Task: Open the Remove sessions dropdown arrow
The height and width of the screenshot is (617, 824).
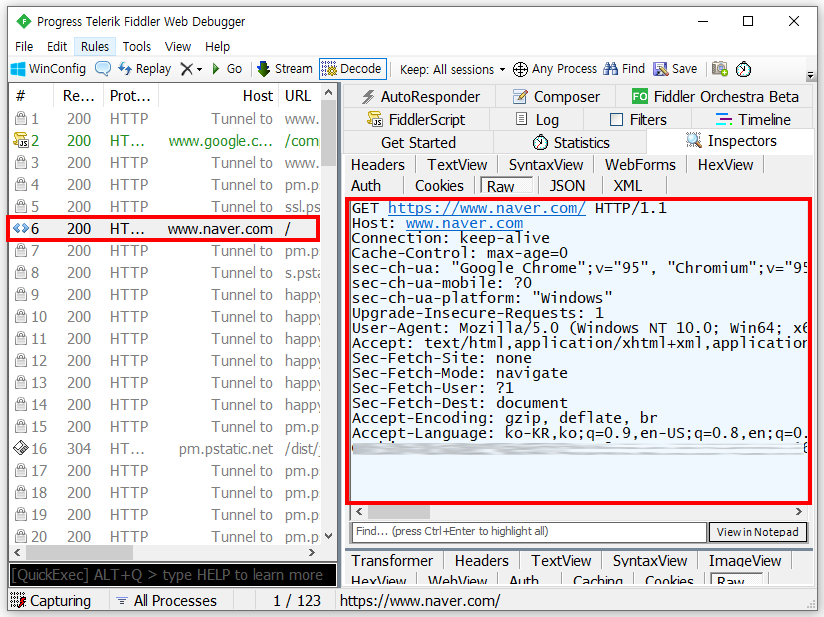Action: (x=200, y=69)
